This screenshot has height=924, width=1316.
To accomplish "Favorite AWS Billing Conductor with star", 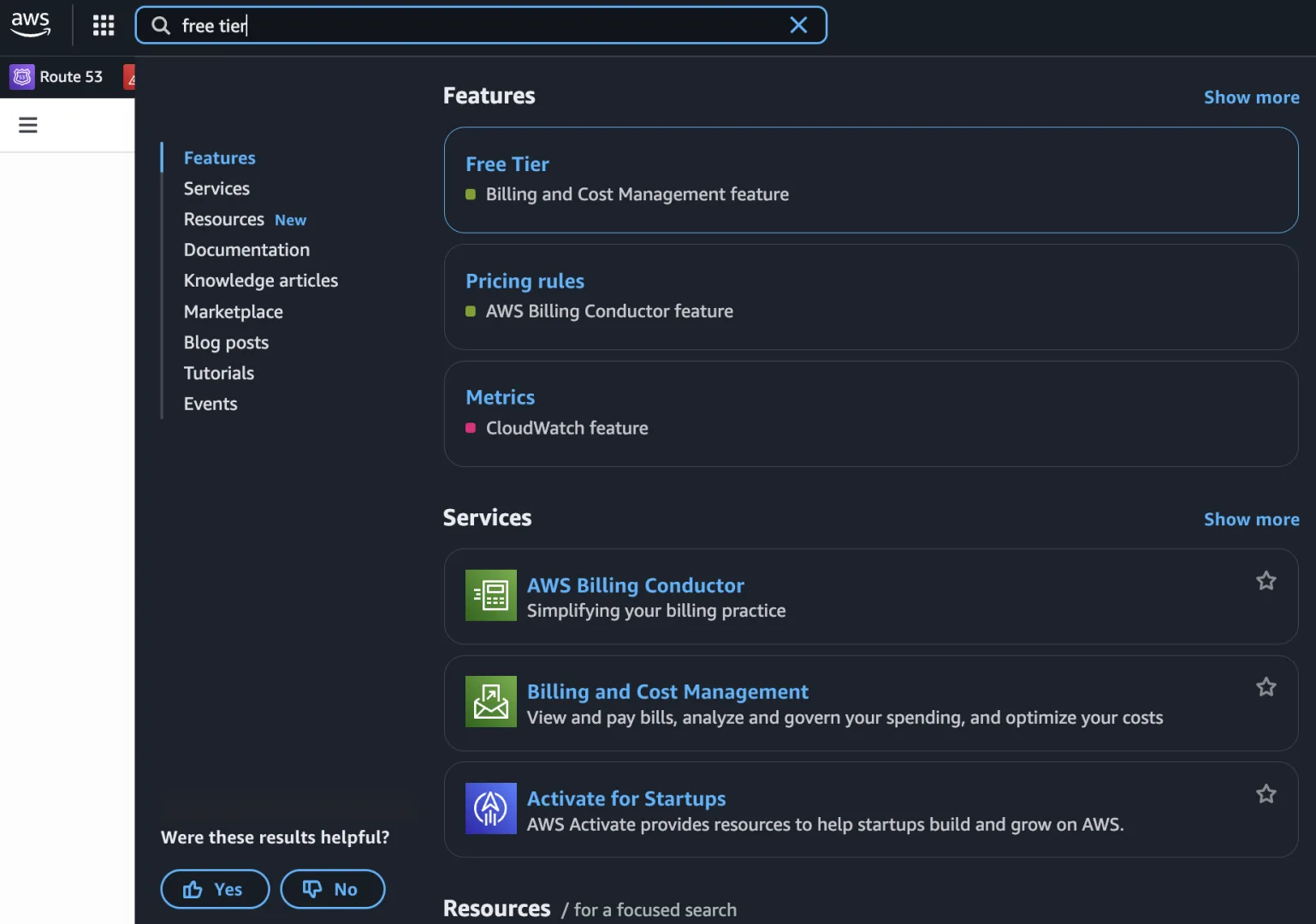I will point(1266,581).
